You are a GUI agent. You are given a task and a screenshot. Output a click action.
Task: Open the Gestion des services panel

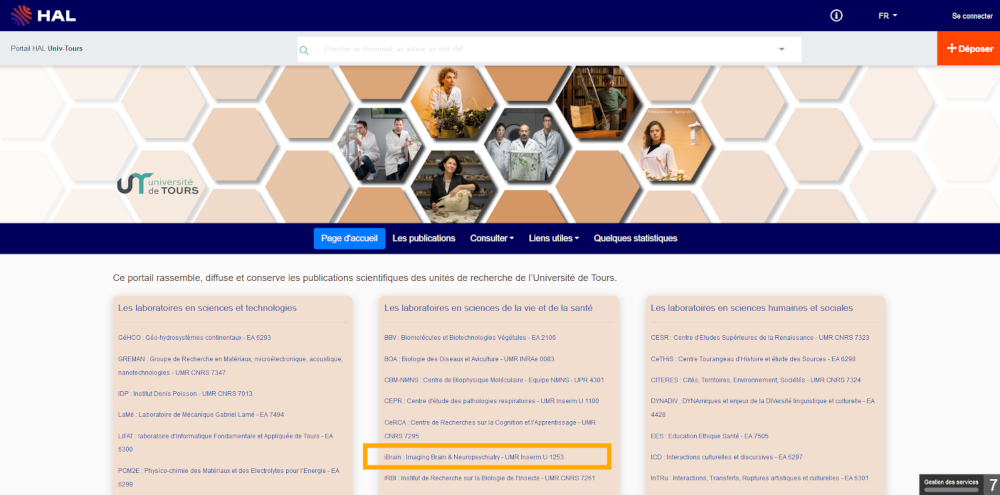pyautogui.click(x=950, y=484)
